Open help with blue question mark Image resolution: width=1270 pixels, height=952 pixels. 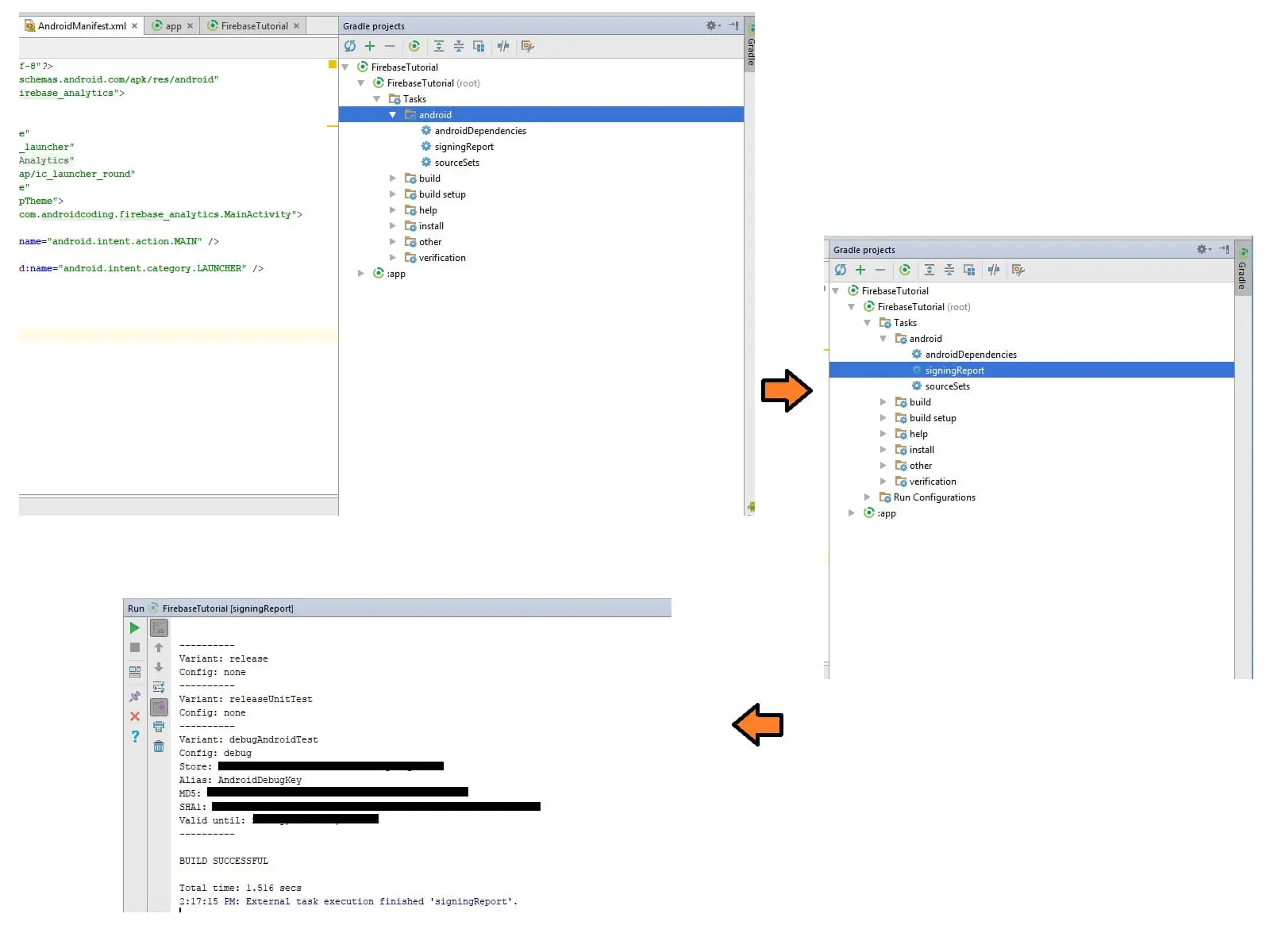tap(135, 736)
